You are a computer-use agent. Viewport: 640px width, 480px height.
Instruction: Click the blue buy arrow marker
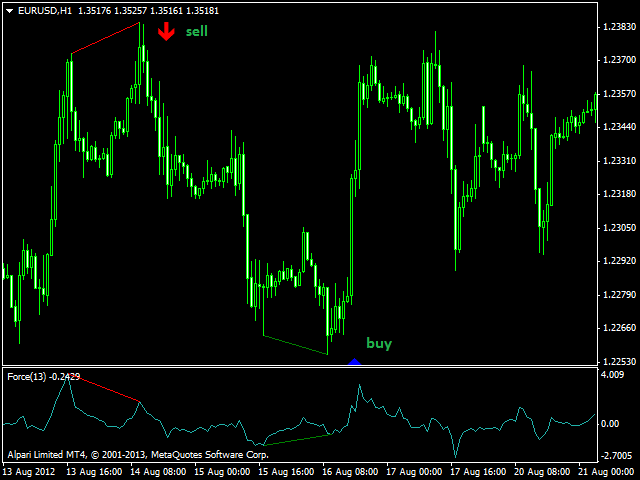pos(354,362)
